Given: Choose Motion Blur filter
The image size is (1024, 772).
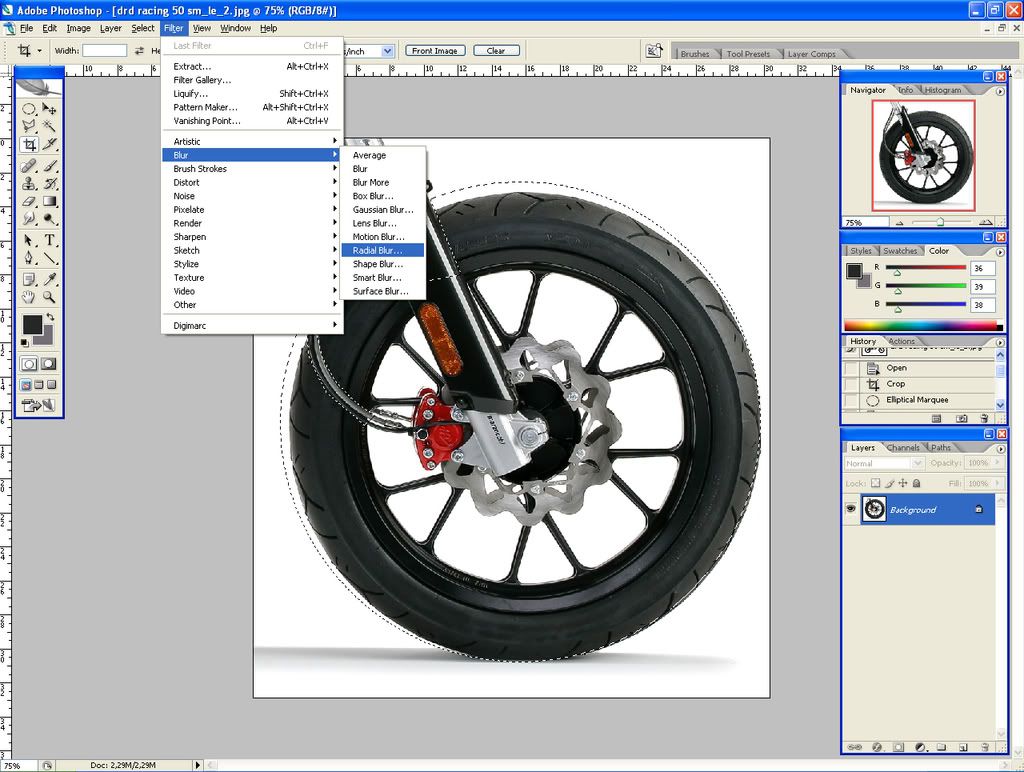Looking at the screenshot, I should click(x=383, y=236).
